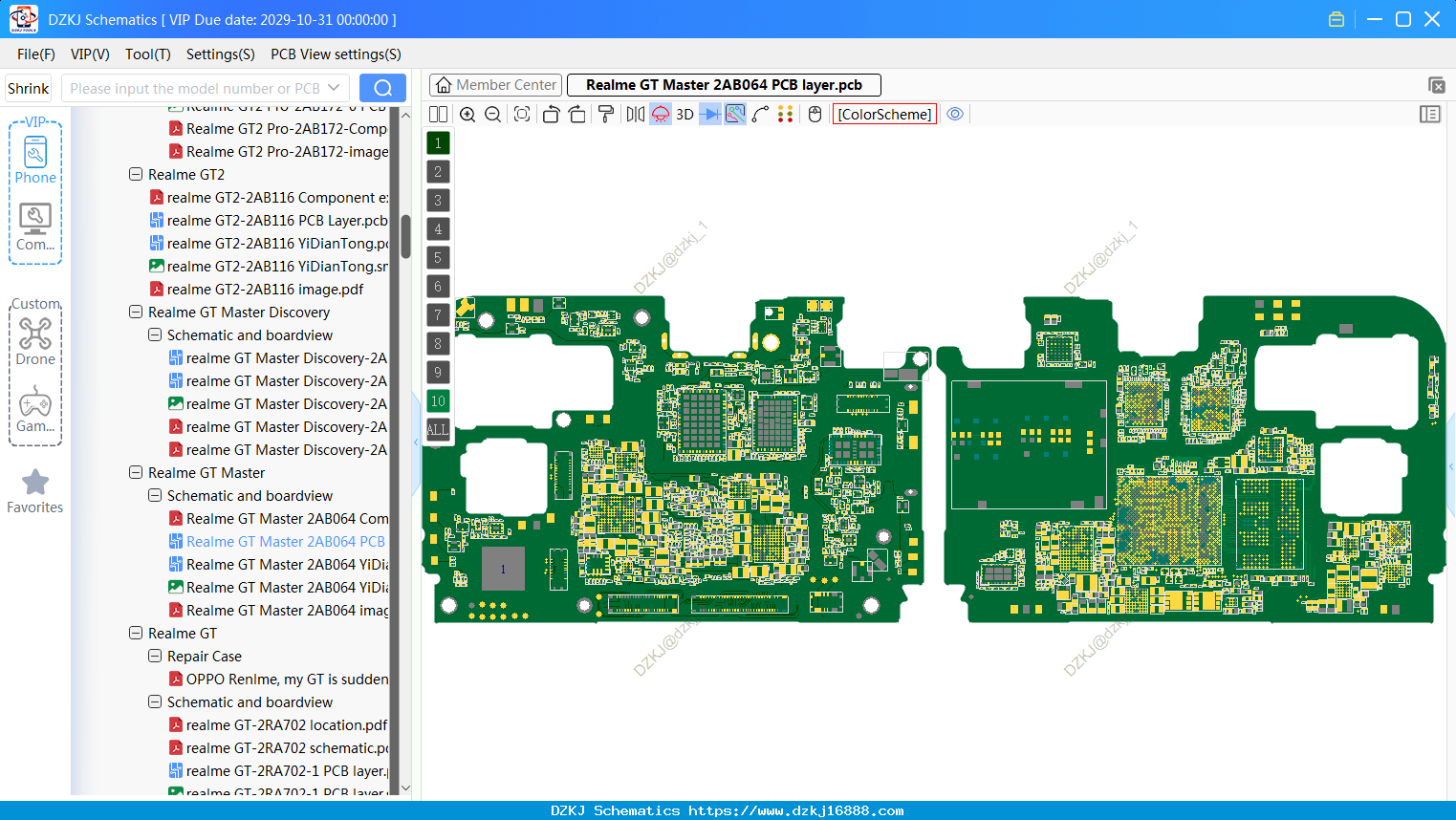The image size is (1456, 820).
Task: Fit PCB board to window
Action: 522,114
